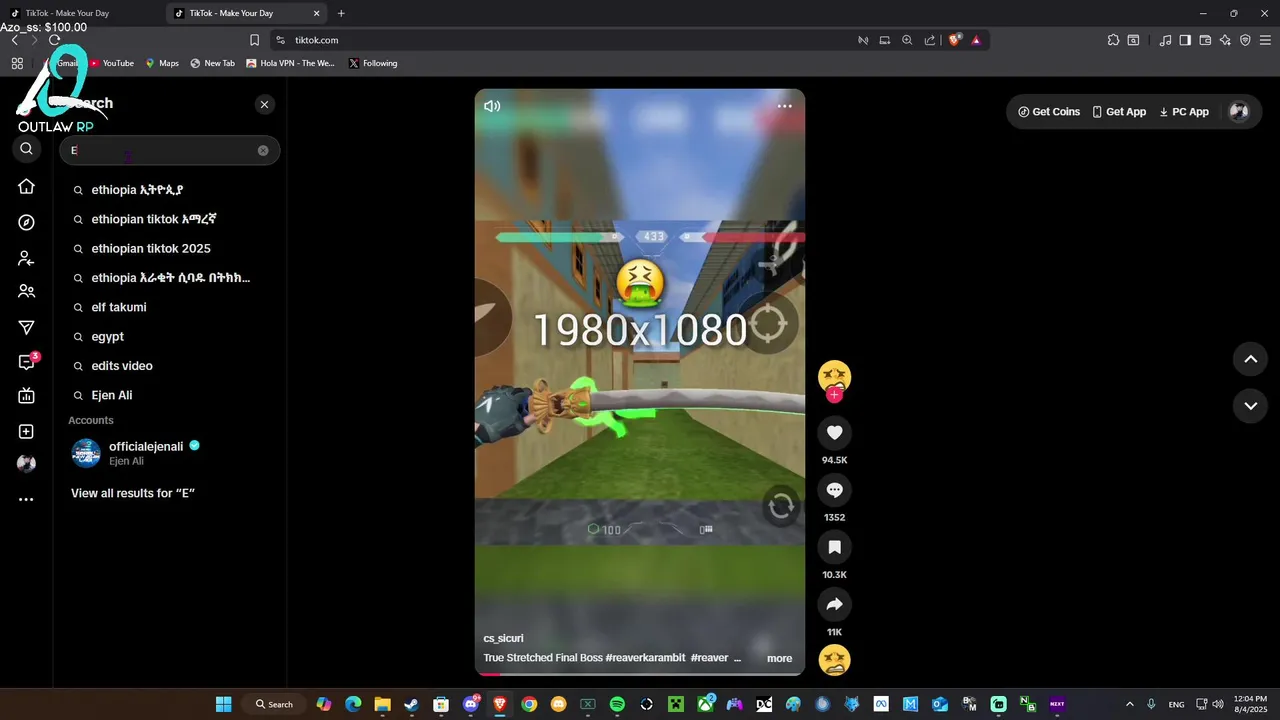Open profile avatar at top right
Viewport: 1280px width, 720px height.
[x=1239, y=112]
